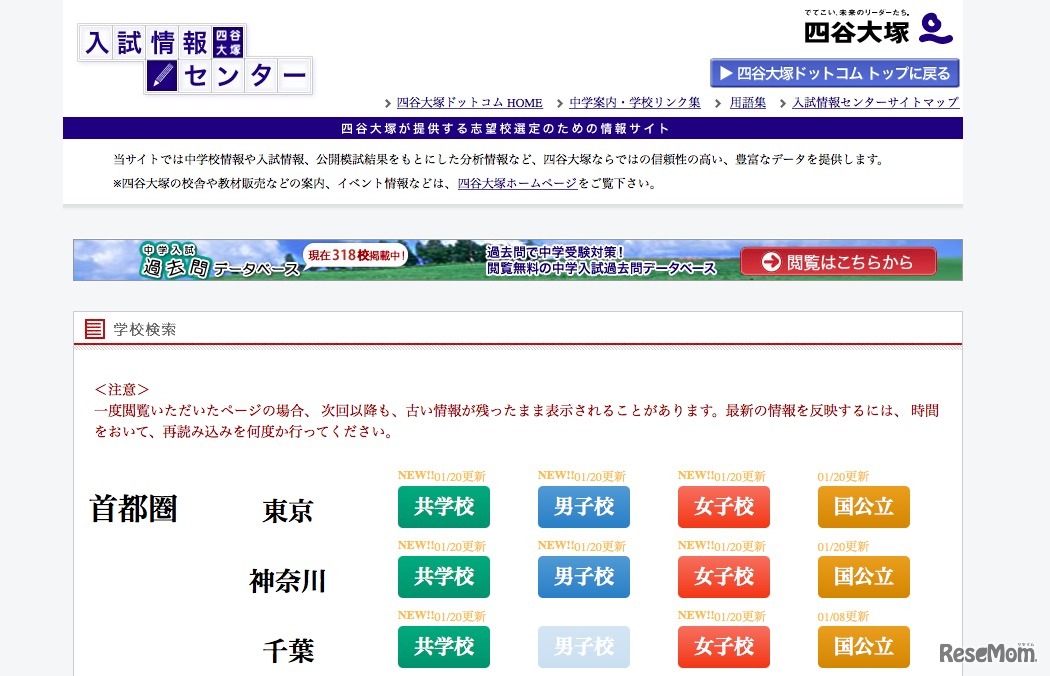Click the pencil icon in the 入試情報センター logo
This screenshot has height=676, width=1050.
162,75
